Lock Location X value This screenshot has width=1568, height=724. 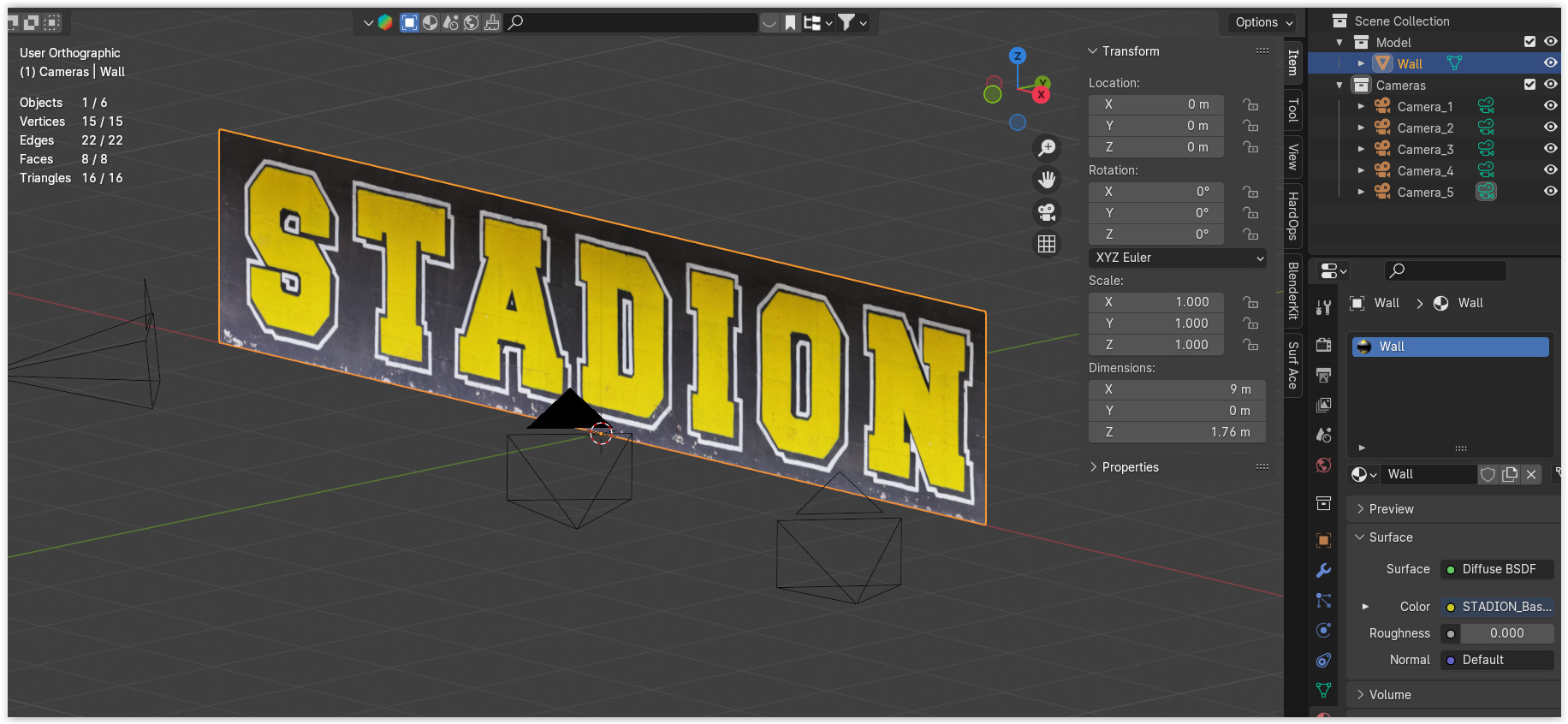(x=1251, y=104)
